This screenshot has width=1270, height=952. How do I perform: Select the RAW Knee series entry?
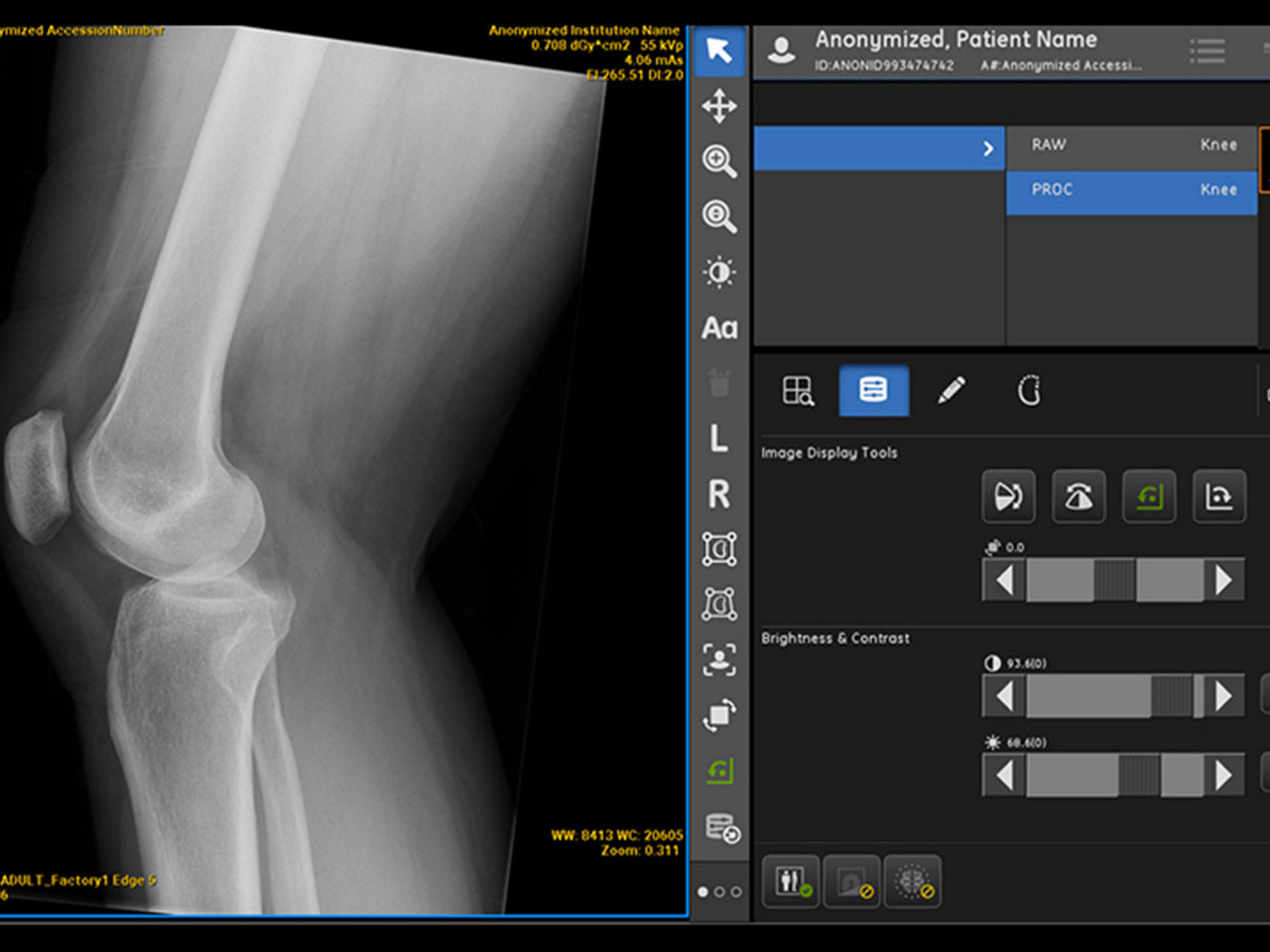[1131, 146]
